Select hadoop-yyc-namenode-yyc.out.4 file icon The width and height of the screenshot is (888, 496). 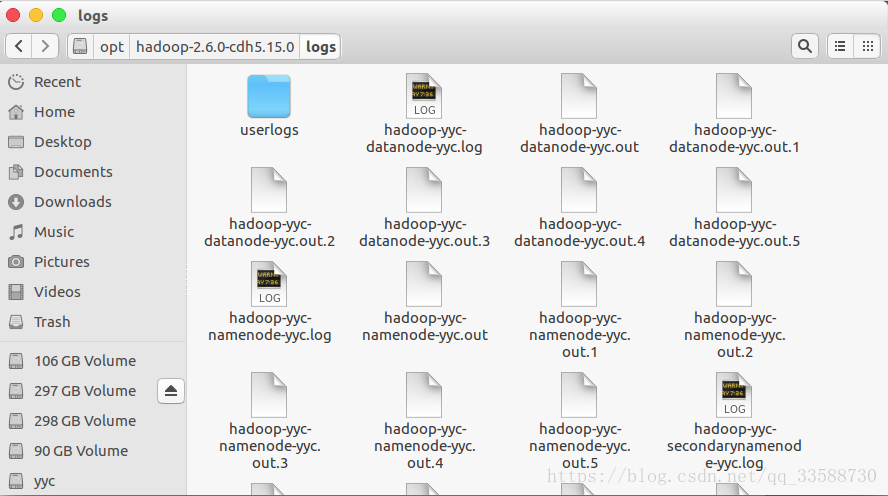click(424, 395)
